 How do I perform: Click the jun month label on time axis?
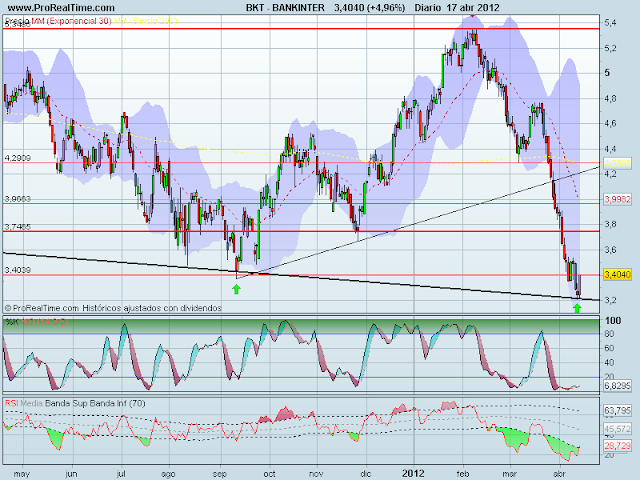point(71,474)
